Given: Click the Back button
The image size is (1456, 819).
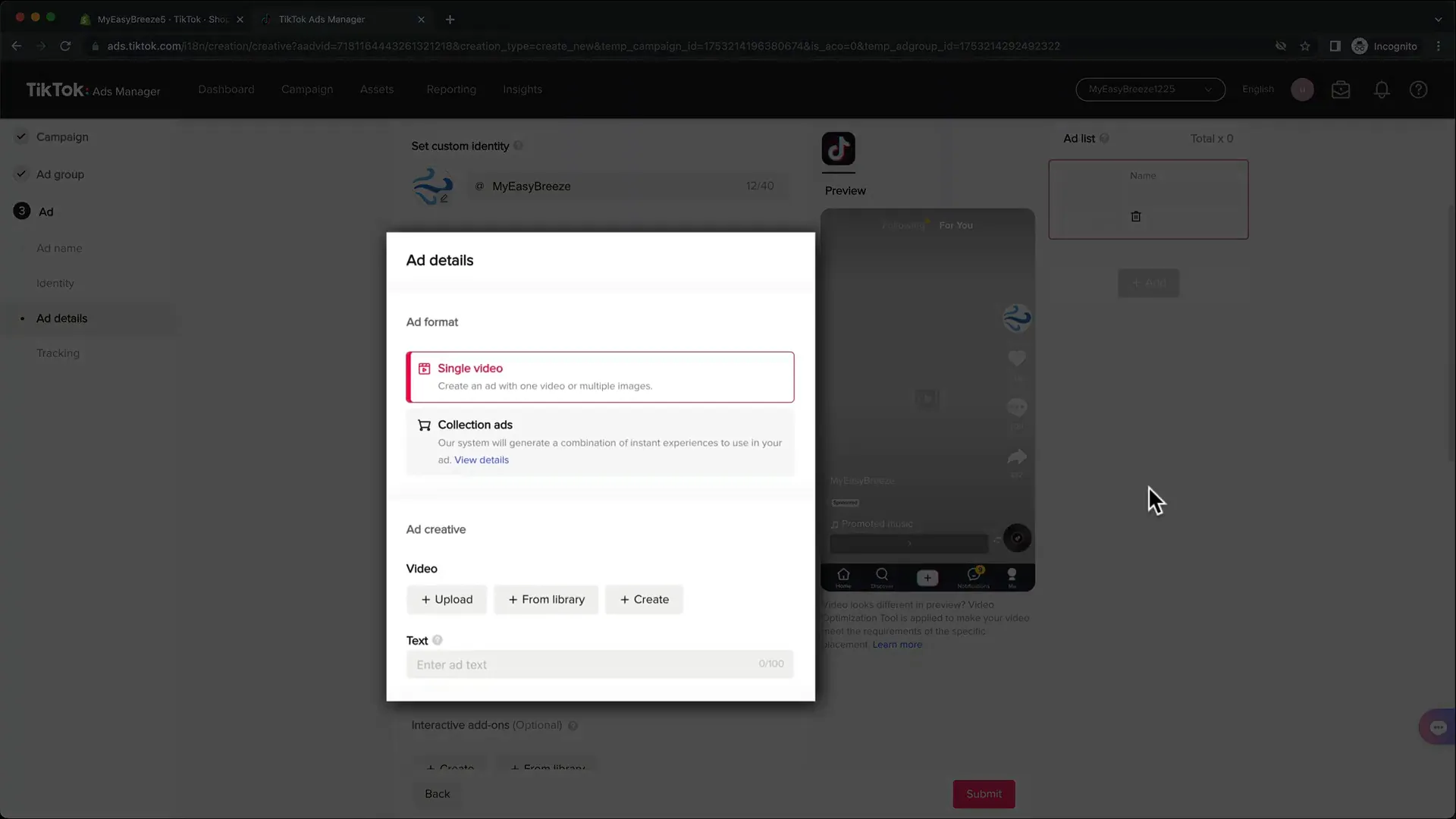Looking at the screenshot, I should coord(438,794).
